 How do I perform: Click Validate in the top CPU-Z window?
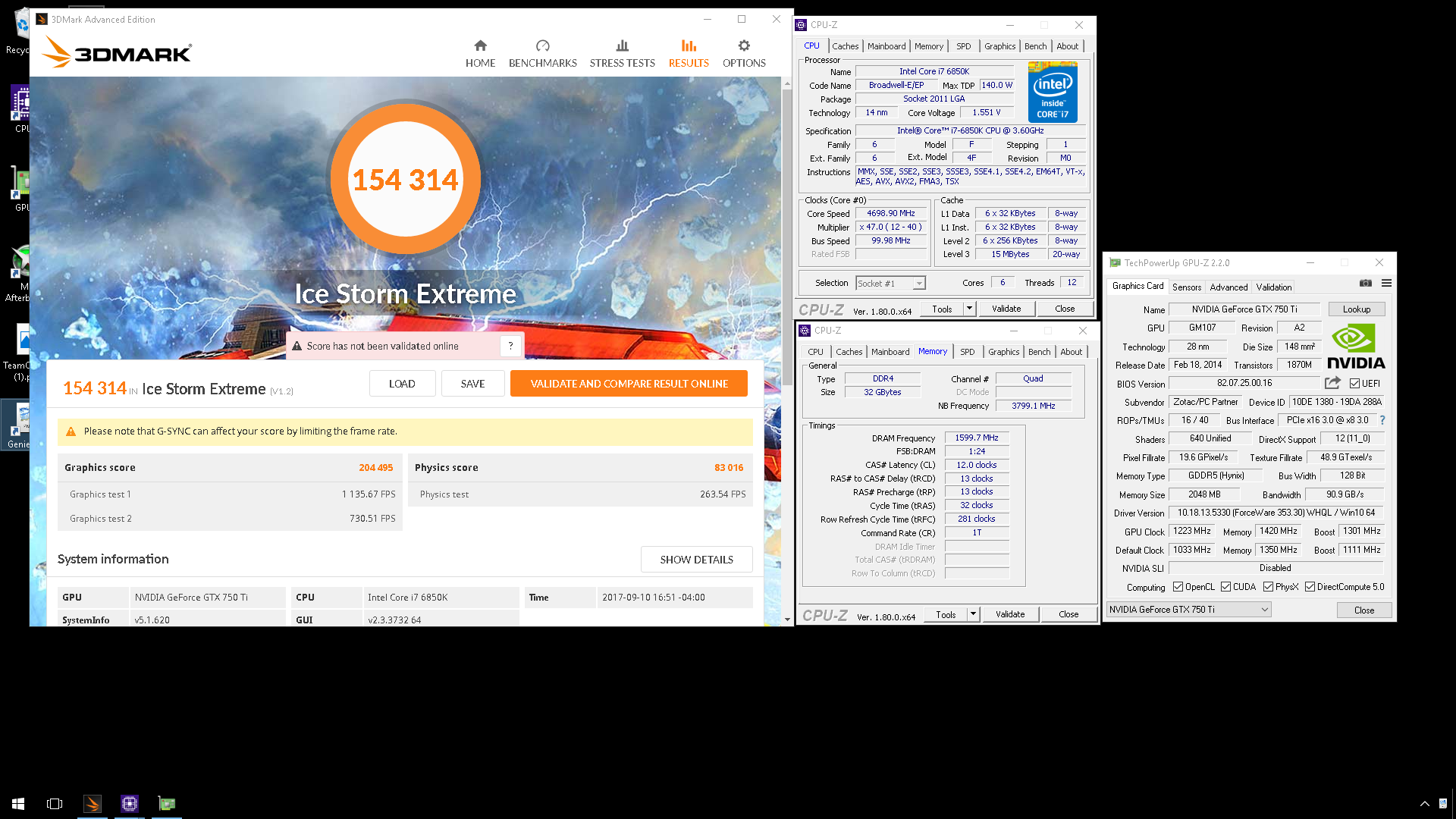coord(1006,309)
